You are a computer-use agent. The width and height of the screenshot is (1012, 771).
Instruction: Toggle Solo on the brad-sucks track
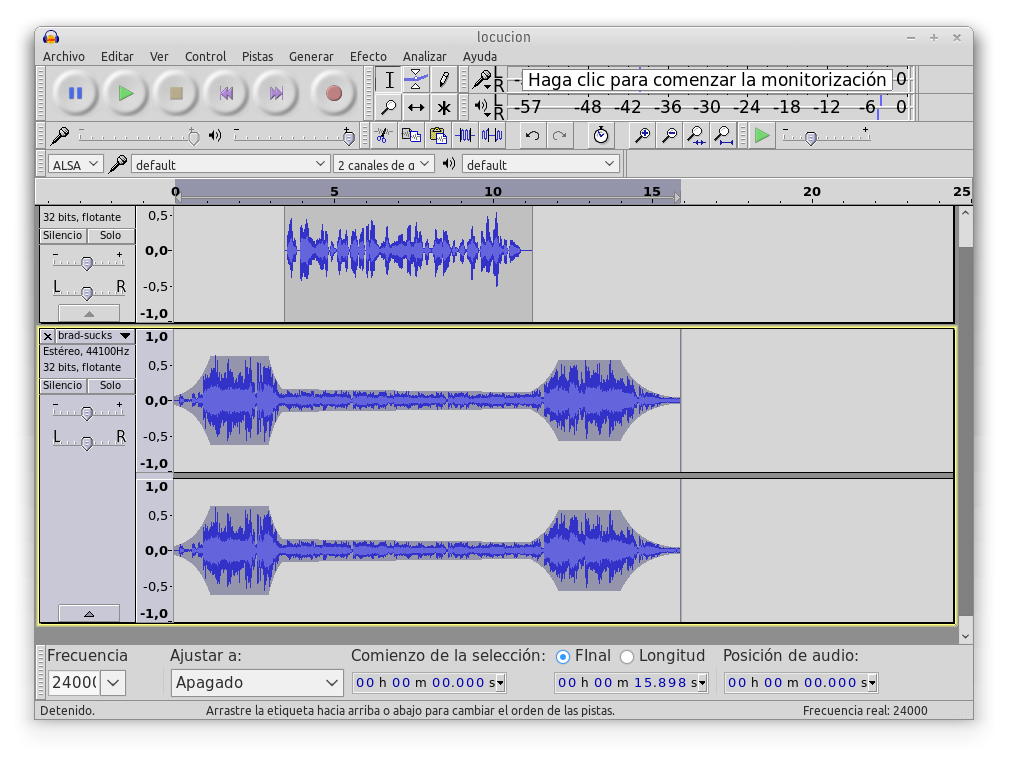tap(110, 386)
